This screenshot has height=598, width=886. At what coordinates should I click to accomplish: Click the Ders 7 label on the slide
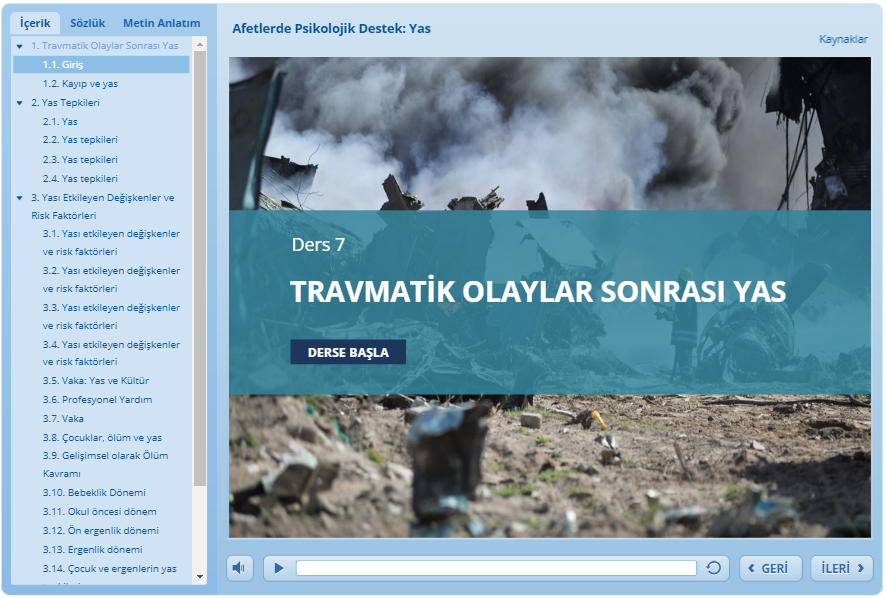click(318, 245)
